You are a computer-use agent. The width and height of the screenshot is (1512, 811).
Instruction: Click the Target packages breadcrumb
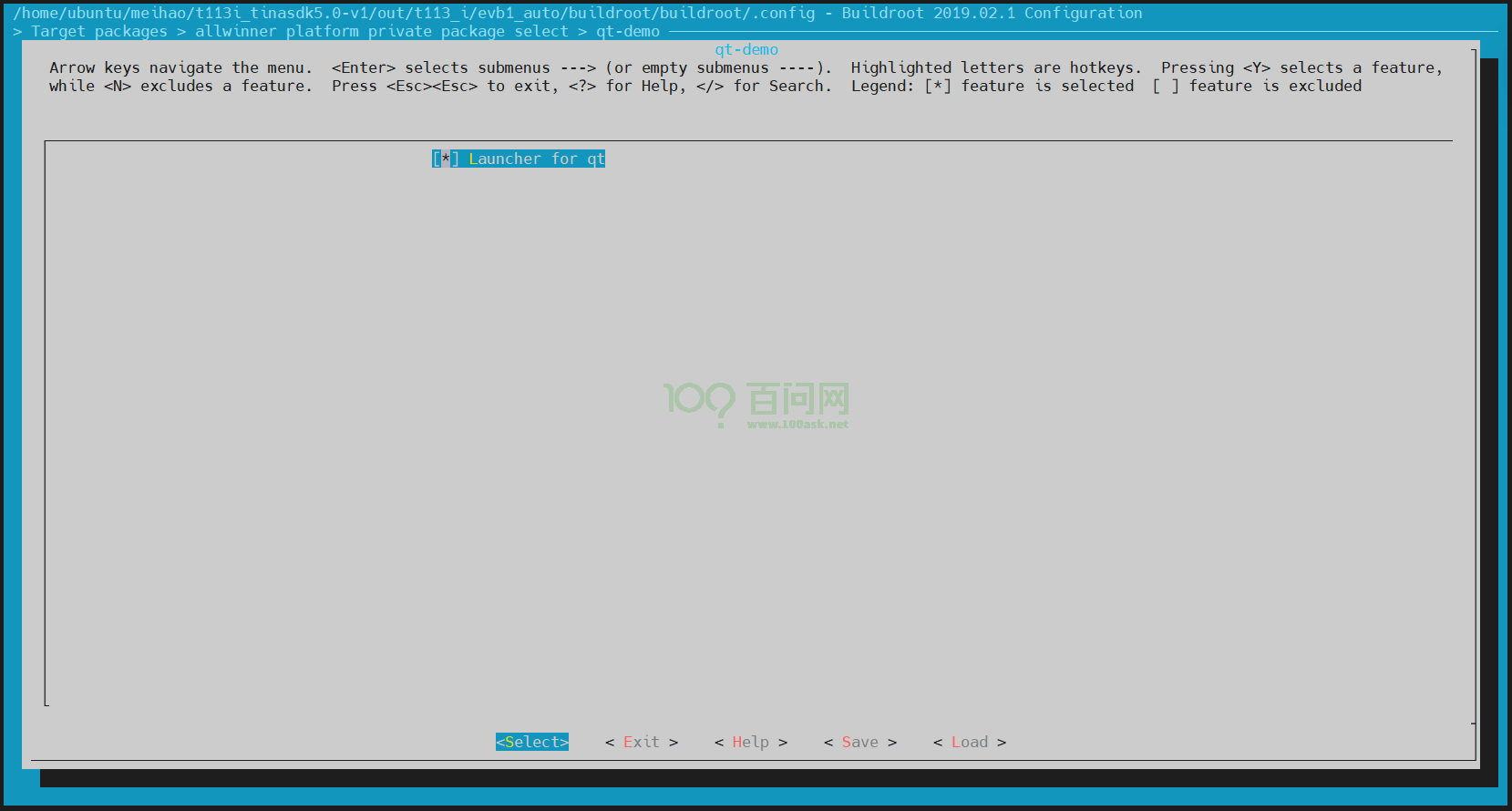click(x=98, y=32)
